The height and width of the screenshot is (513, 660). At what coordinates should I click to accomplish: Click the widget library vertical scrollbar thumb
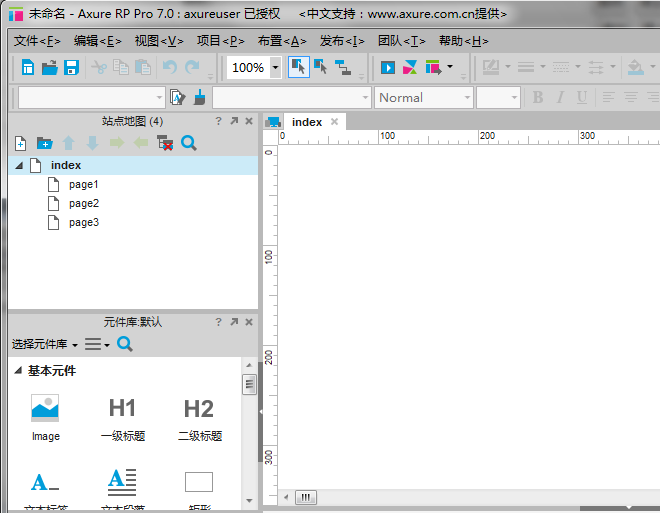(249, 385)
